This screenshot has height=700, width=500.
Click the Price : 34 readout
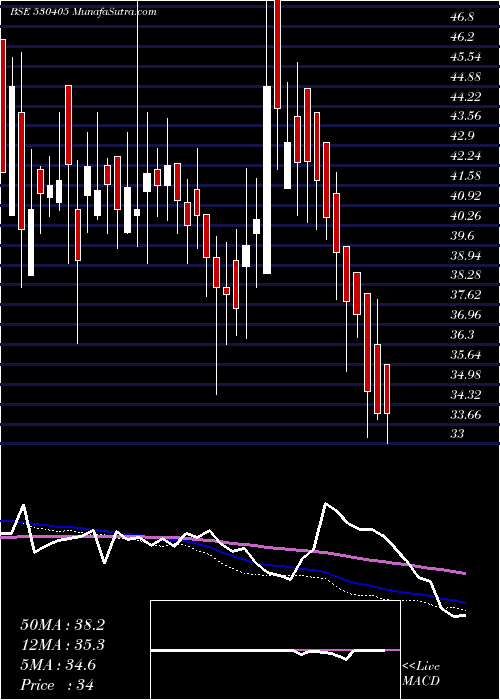(x=57, y=685)
